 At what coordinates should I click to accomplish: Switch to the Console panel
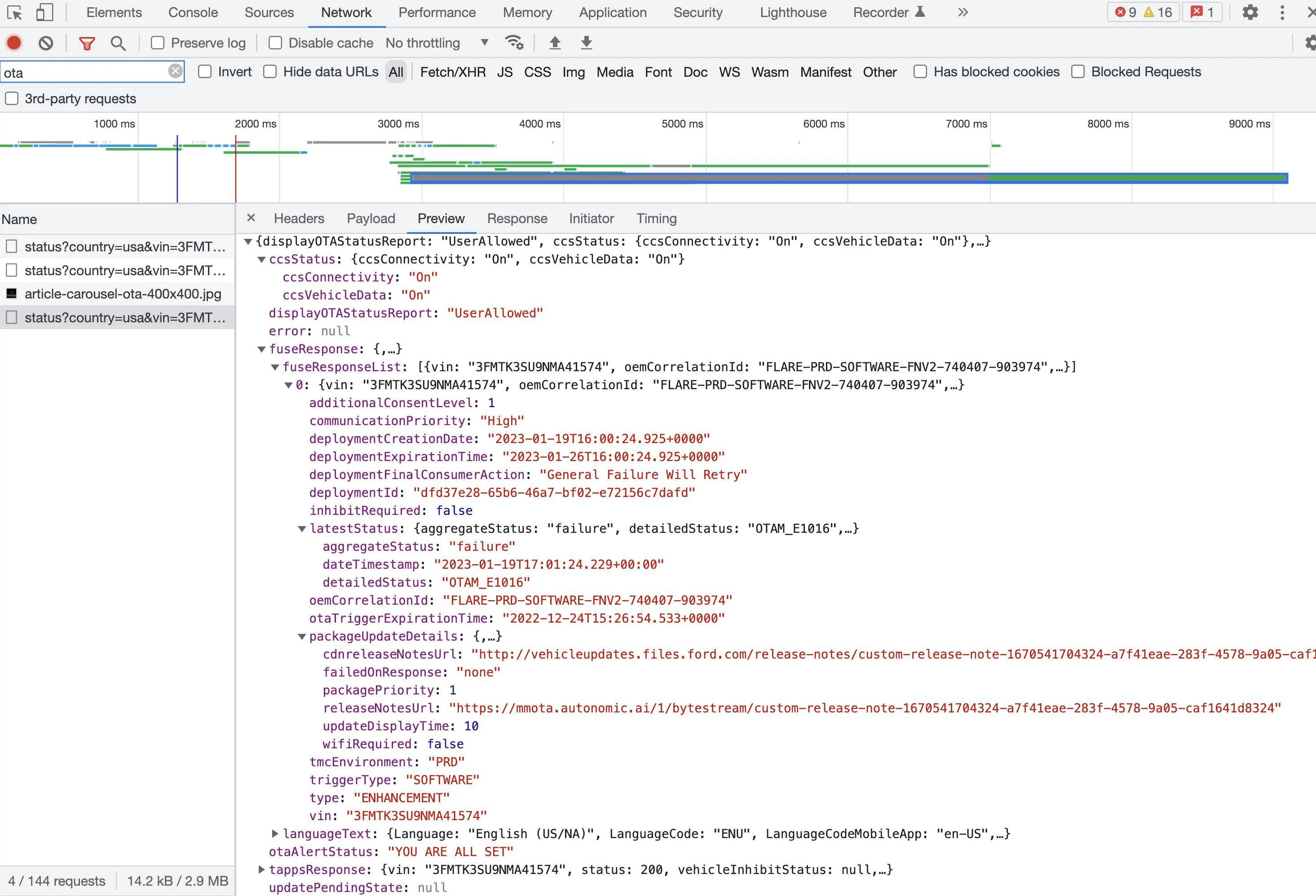pos(193,13)
